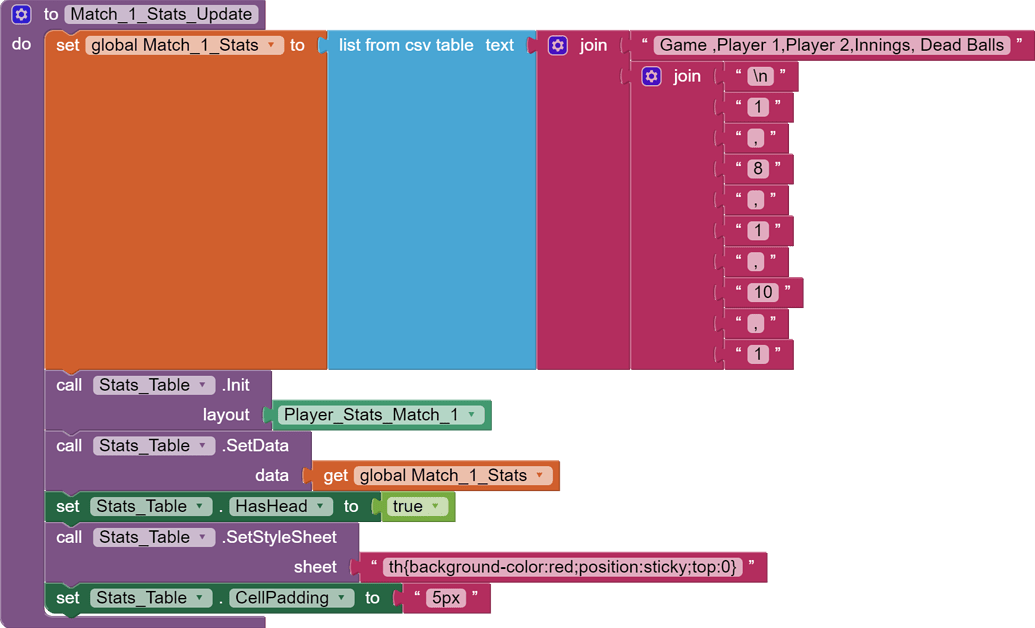Click the \n newline text string
This screenshot has width=1035, height=628.
click(760, 76)
